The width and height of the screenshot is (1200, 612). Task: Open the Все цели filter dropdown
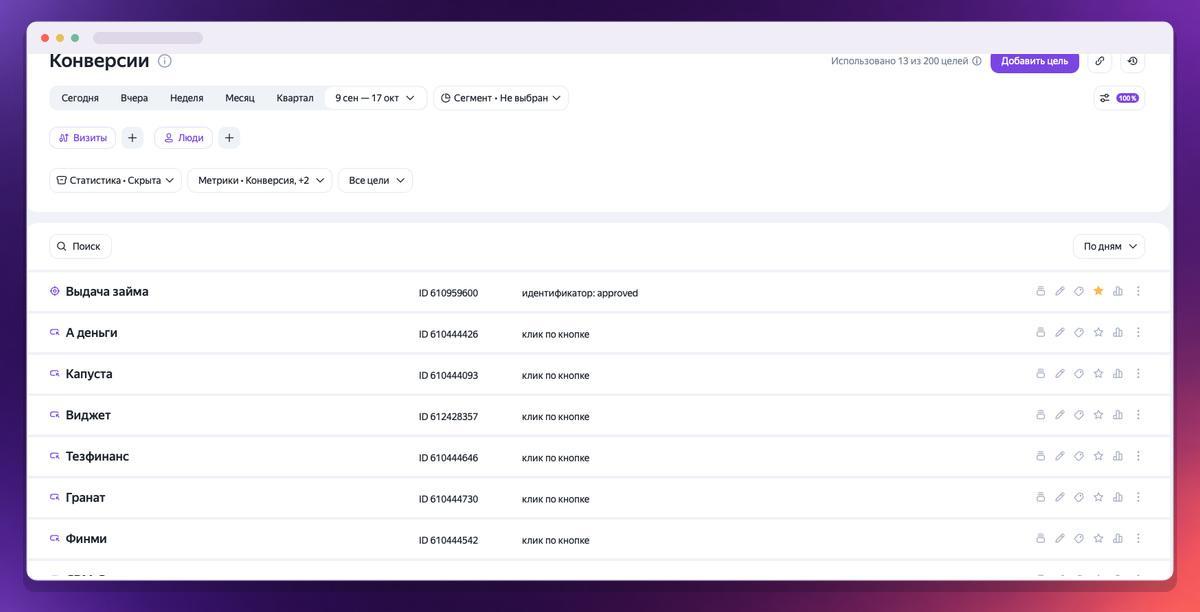[376, 180]
